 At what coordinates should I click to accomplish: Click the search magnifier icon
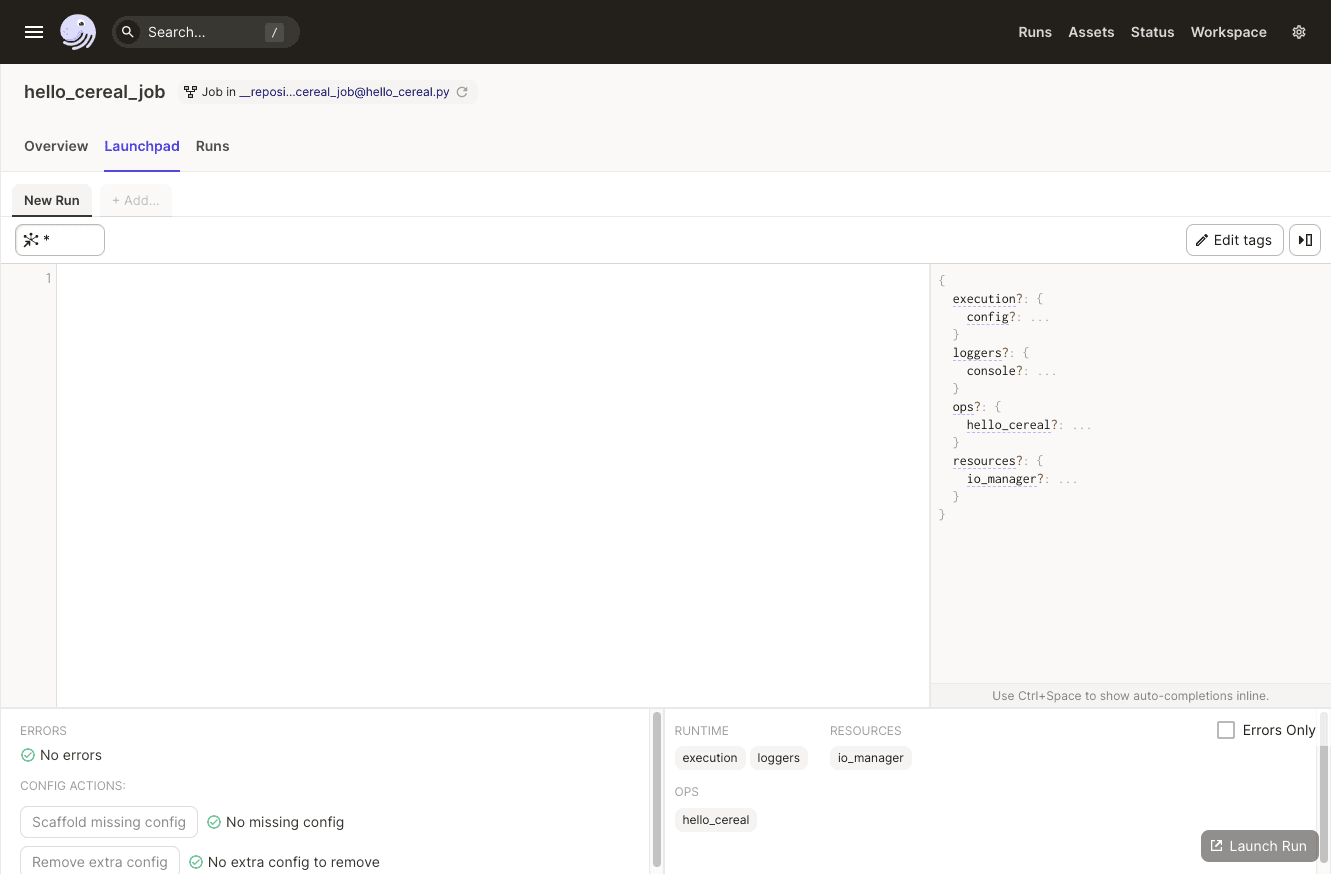coord(128,32)
